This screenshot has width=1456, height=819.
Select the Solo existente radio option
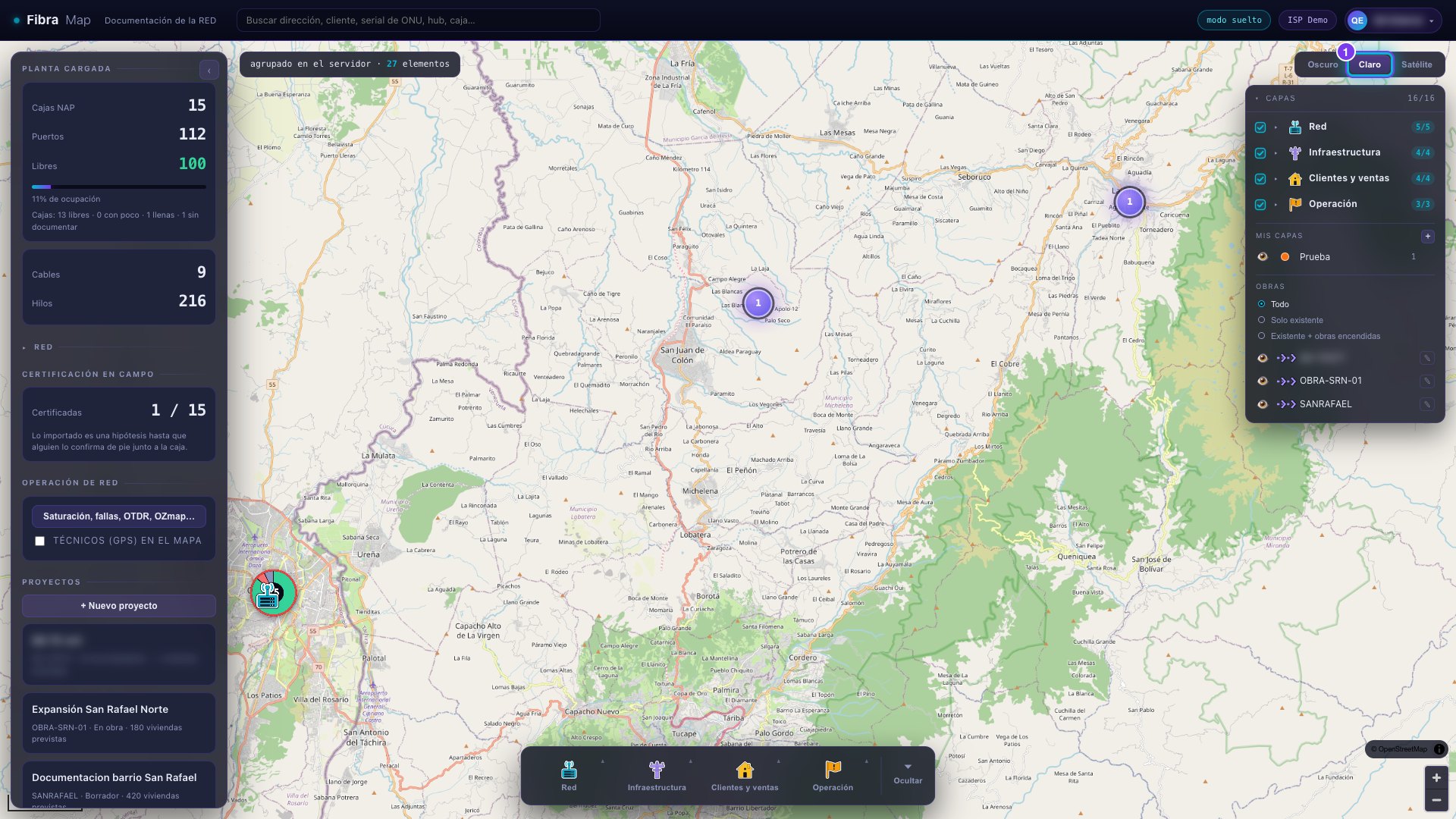(1262, 320)
